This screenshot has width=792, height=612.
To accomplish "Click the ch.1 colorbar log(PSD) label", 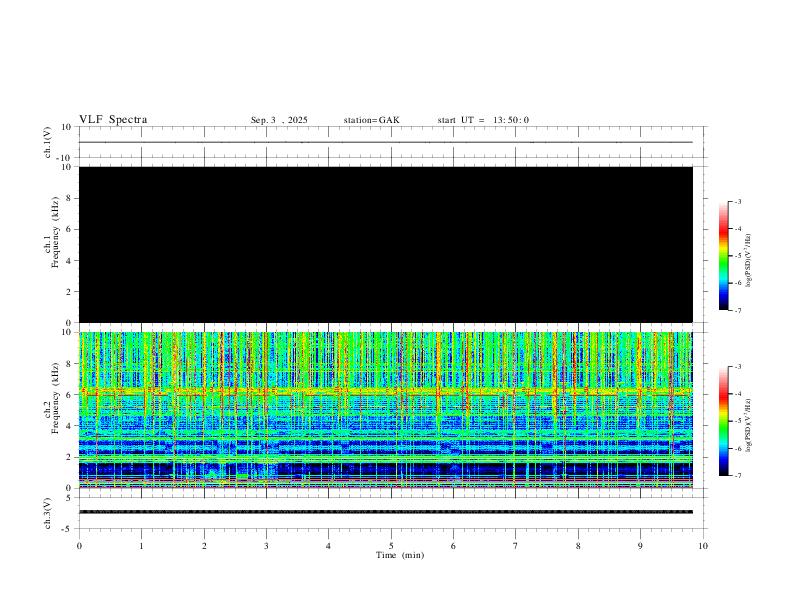I will [x=748, y=260].
